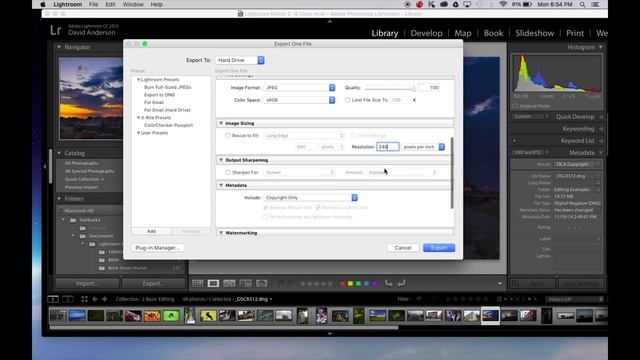Hide top module panel arrow

[x=330, y=21]
